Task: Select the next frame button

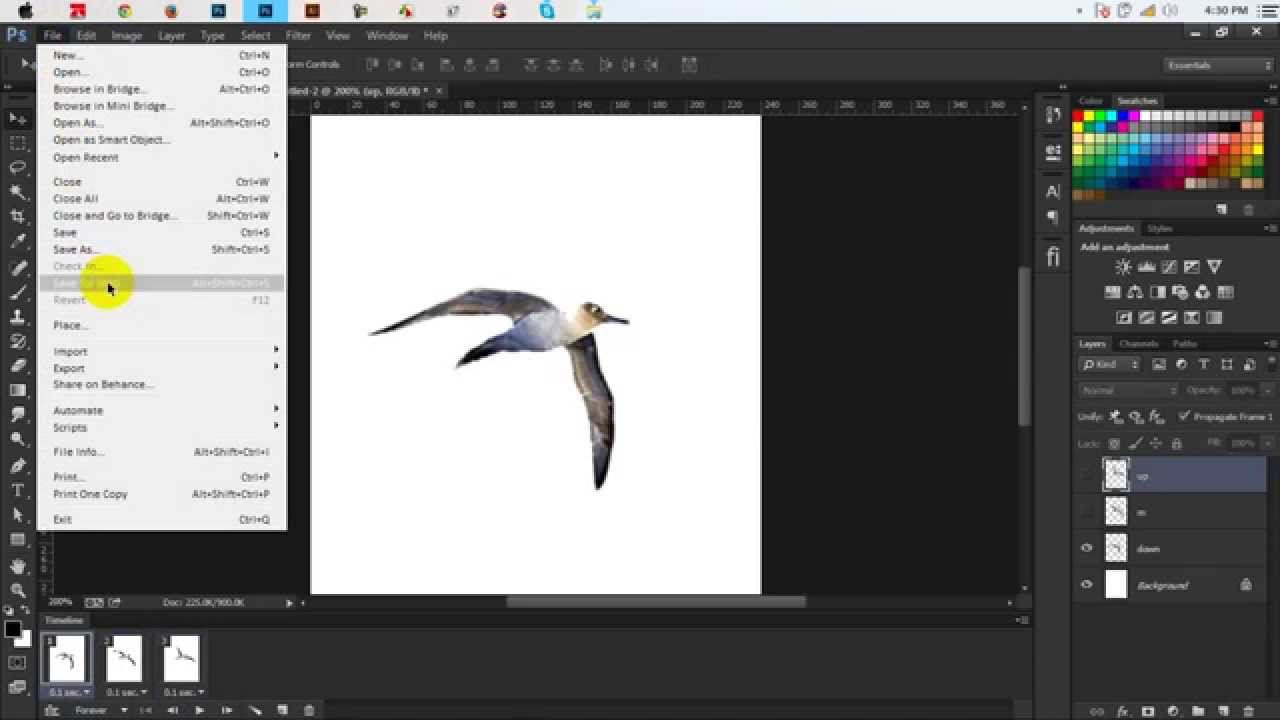Action: [x=227, y=710]
